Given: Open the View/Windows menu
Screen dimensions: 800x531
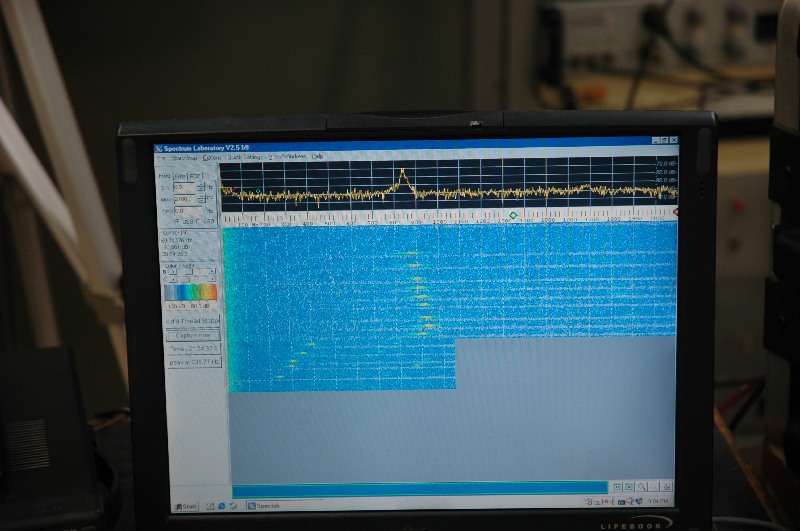Looking at the screenshot, I should click(x=287, y=157).
